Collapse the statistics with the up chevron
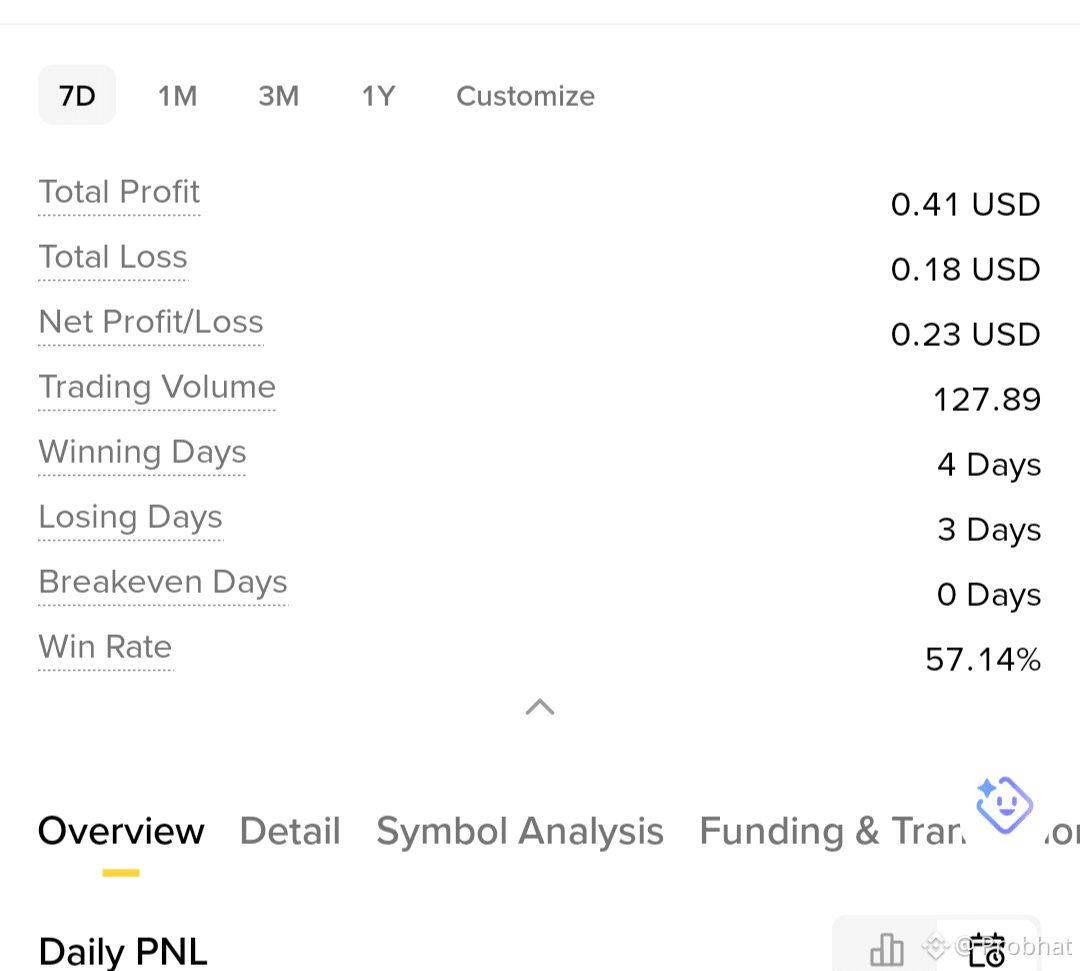1080x971 pixels. click(540, 707)
